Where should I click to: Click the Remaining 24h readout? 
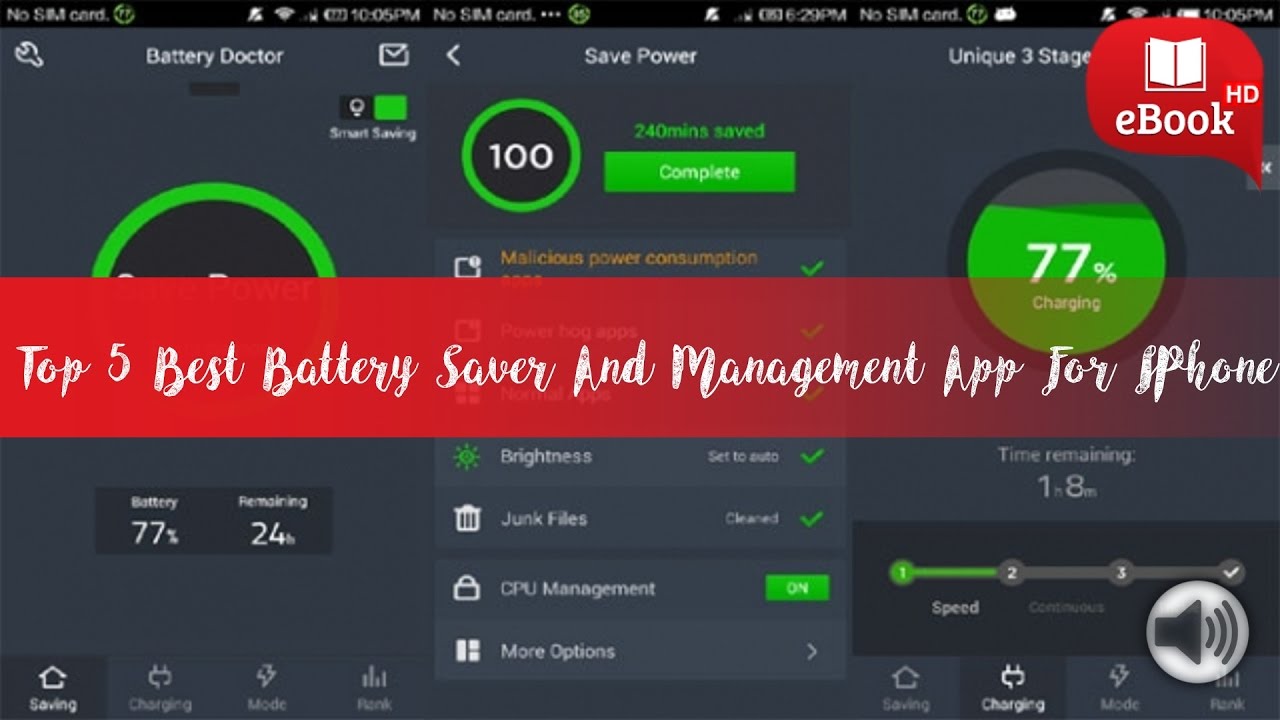tap(272, 521)
